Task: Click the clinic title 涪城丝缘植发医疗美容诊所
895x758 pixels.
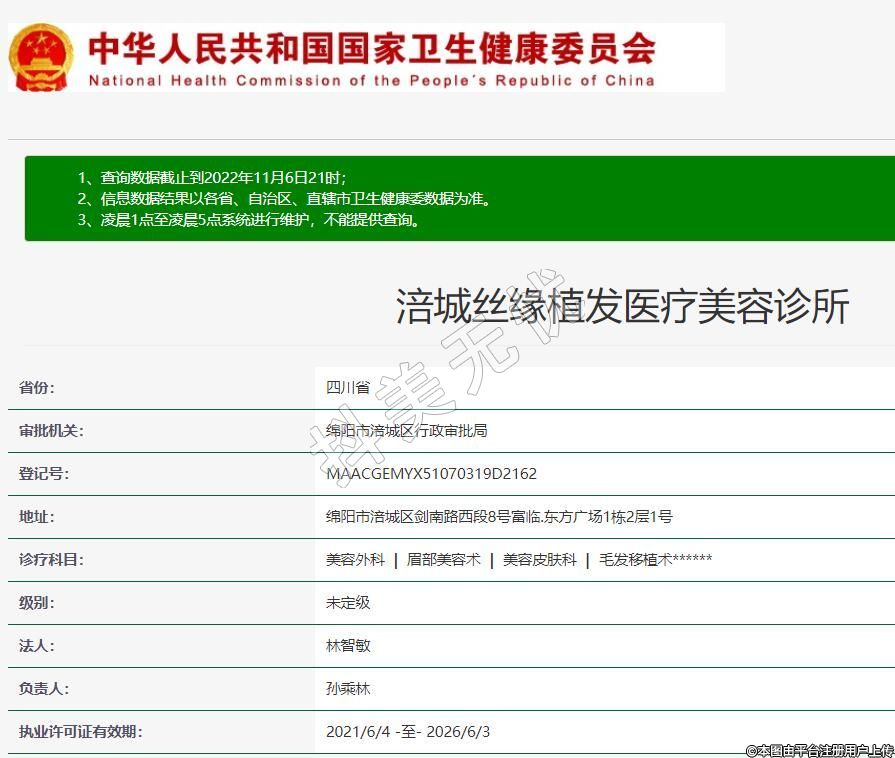Action: click(x=622, y=307)
